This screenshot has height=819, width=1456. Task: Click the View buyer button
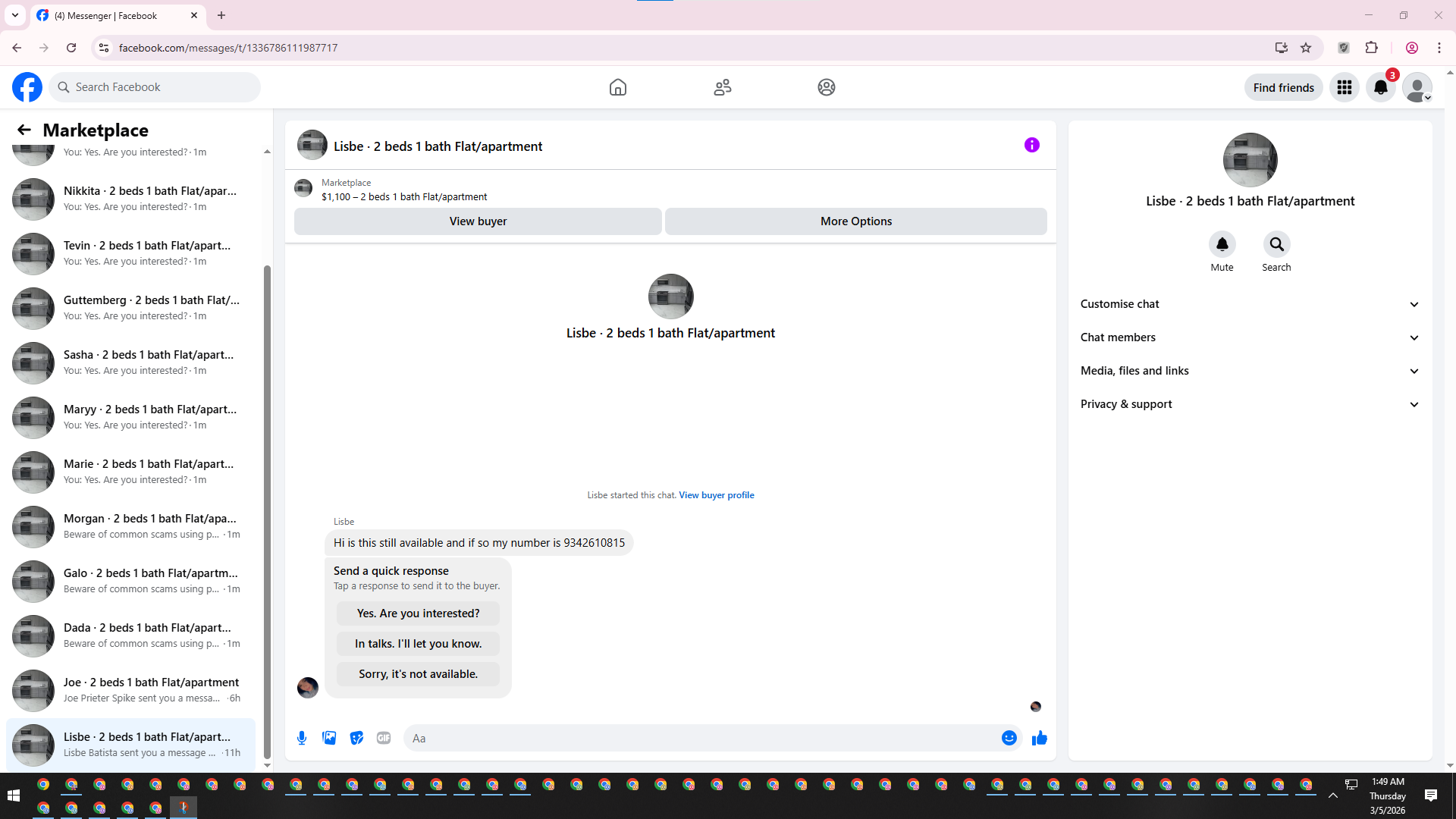click(478, 221)
